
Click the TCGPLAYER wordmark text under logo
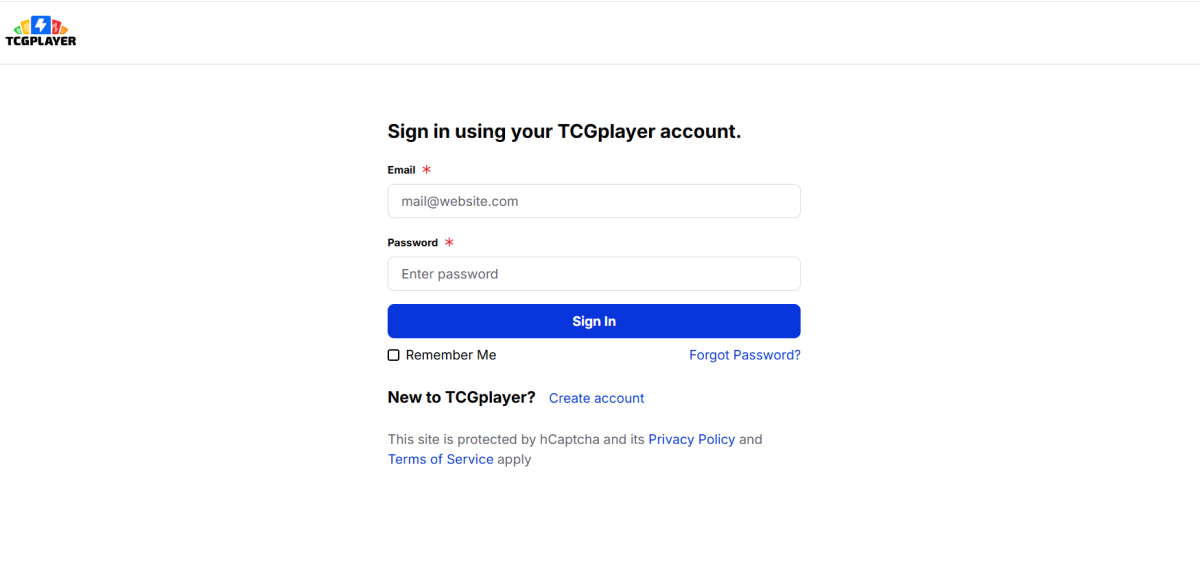pos(40,41)
